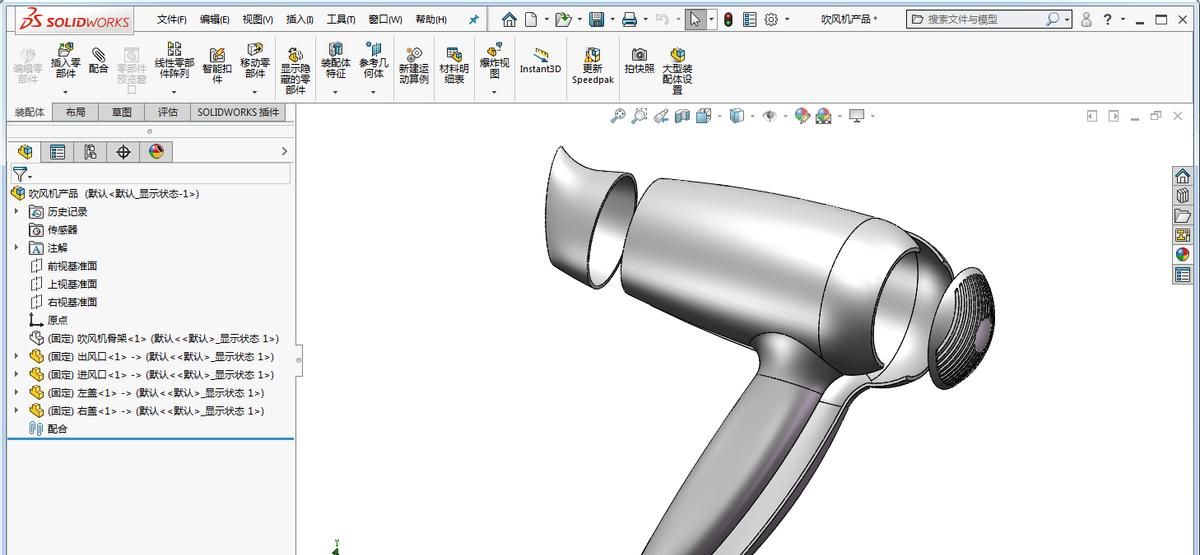Click Show Hidden Components (显示隐藏的零部件)
The width and height of the screenshot is (1200, 555).
(295, 71)
